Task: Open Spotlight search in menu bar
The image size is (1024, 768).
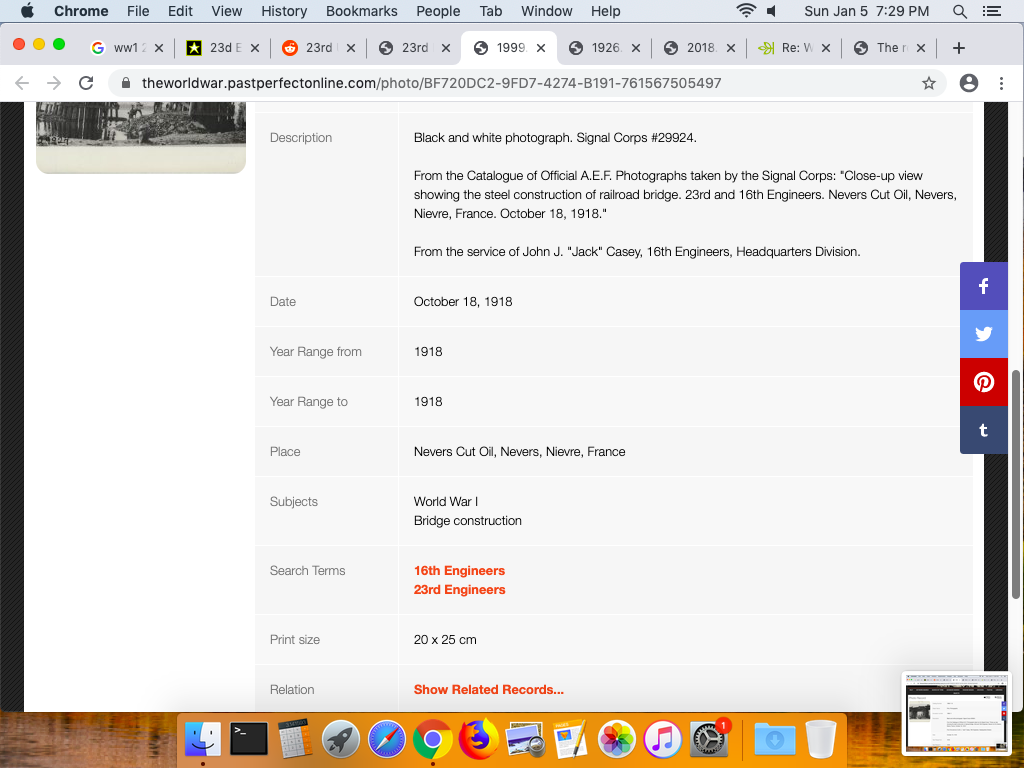Action: coord(959,11)
